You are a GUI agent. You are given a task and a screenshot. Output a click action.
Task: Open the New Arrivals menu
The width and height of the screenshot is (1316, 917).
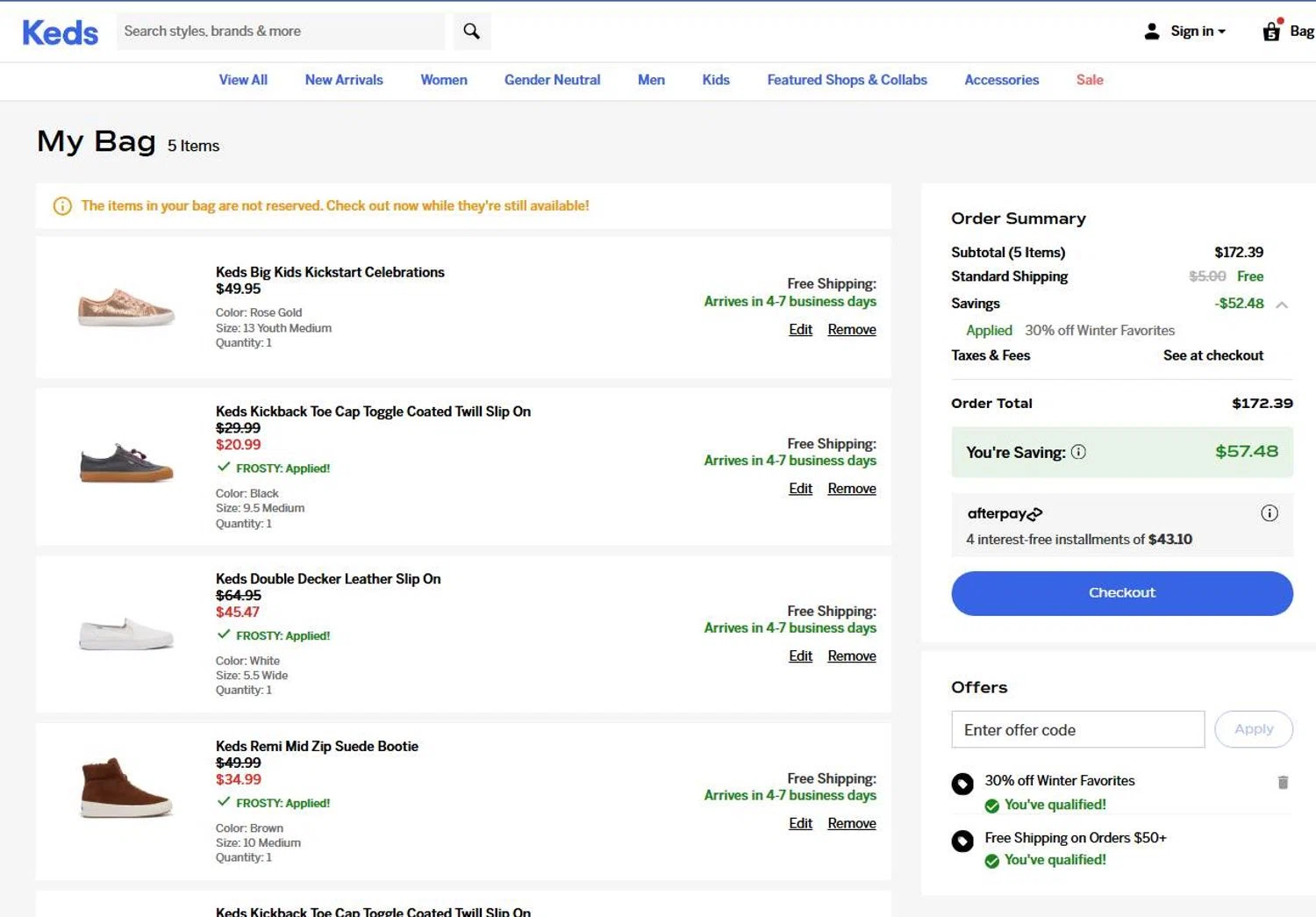pos(344,80)
